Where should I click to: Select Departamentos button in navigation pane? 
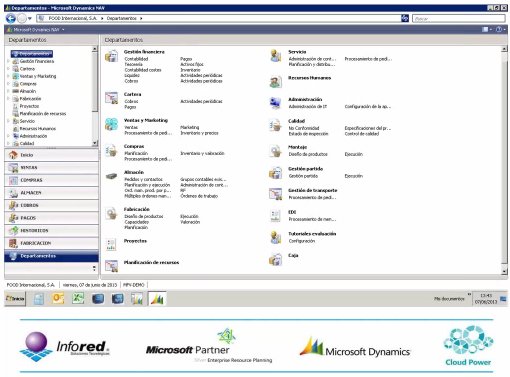point(51,256)
